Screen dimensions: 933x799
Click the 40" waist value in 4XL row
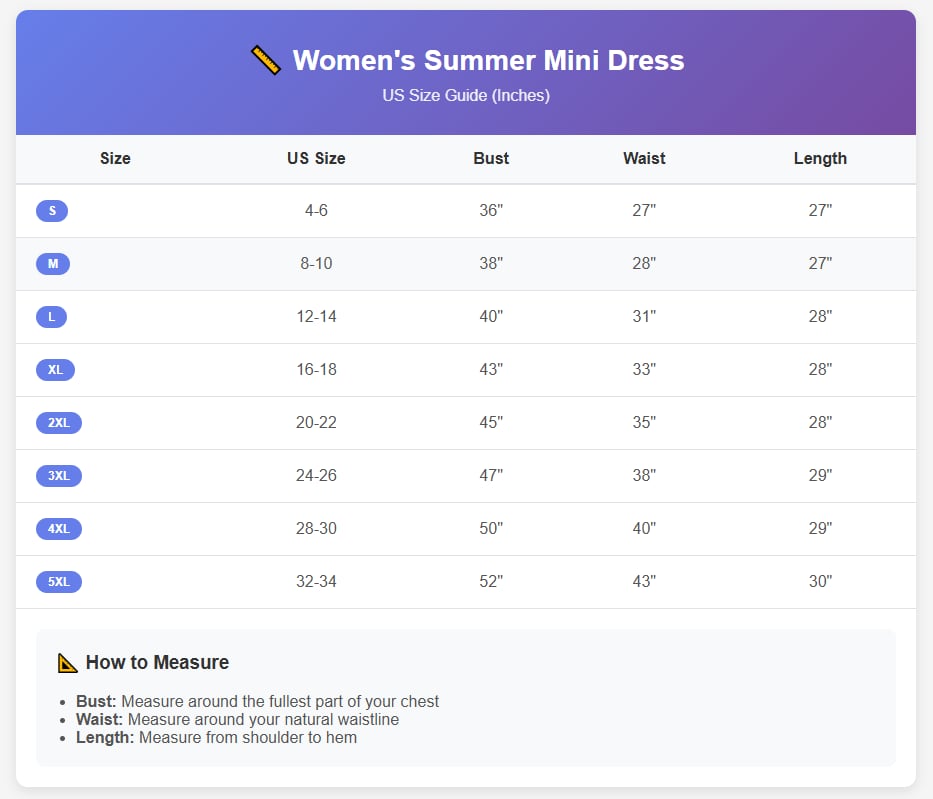tap(644, 528)
